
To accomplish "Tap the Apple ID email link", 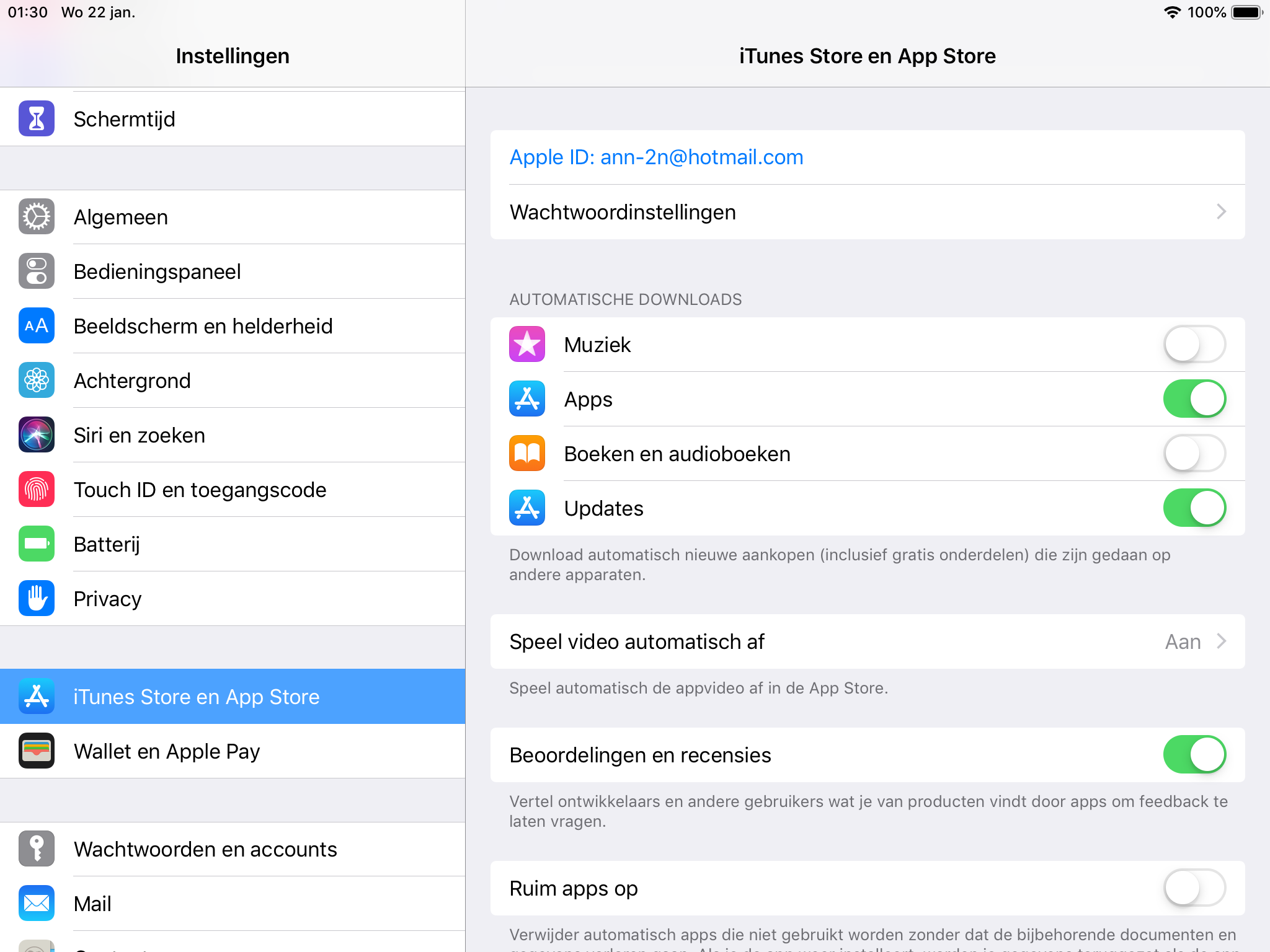I will click(656, 157).
